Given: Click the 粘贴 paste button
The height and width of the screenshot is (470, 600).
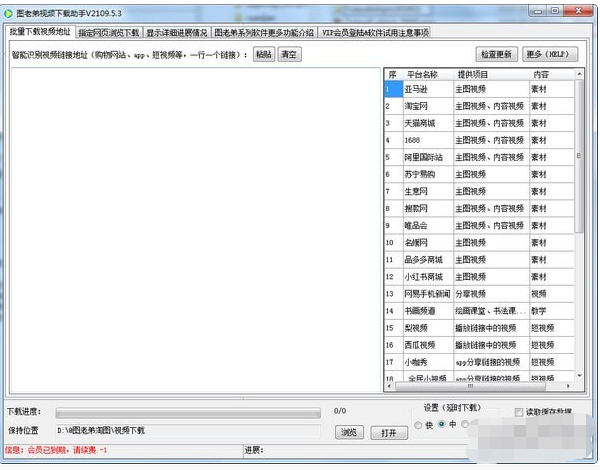Looking at the screenshot, I should [x=264, y=54].
